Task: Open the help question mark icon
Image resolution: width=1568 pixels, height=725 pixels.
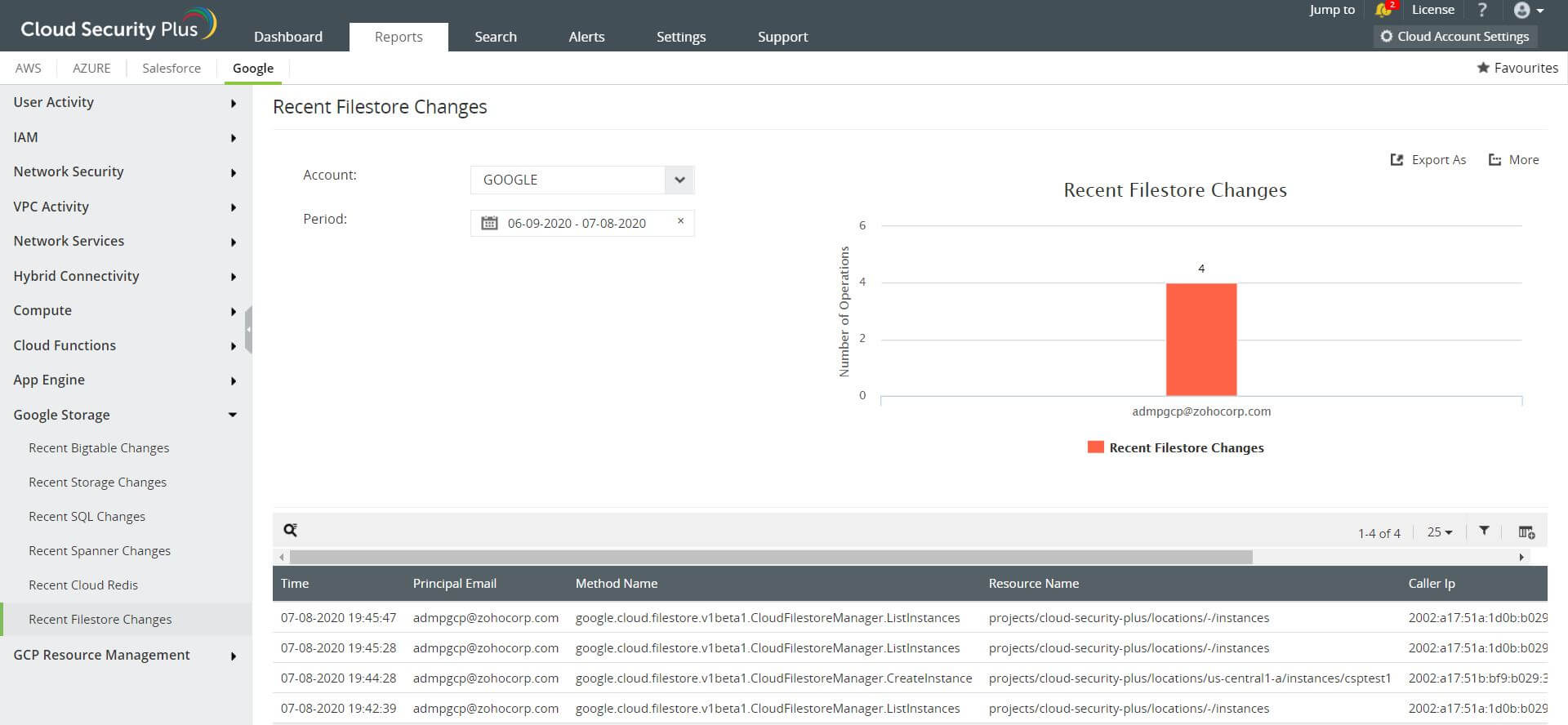Action: click(1482, 10)
